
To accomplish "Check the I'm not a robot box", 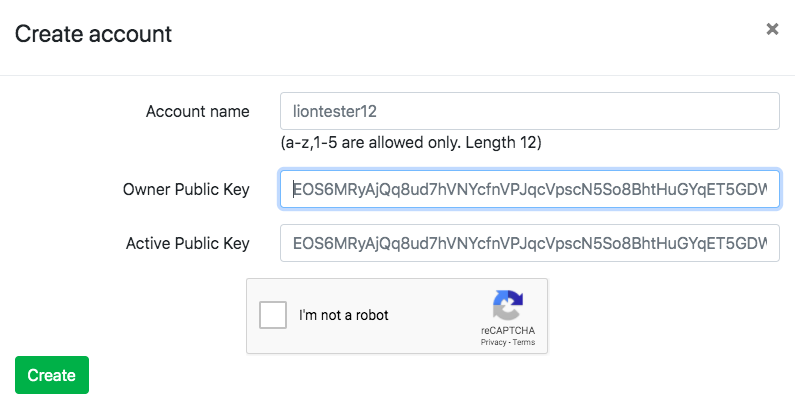I will (x=273, y=315).
